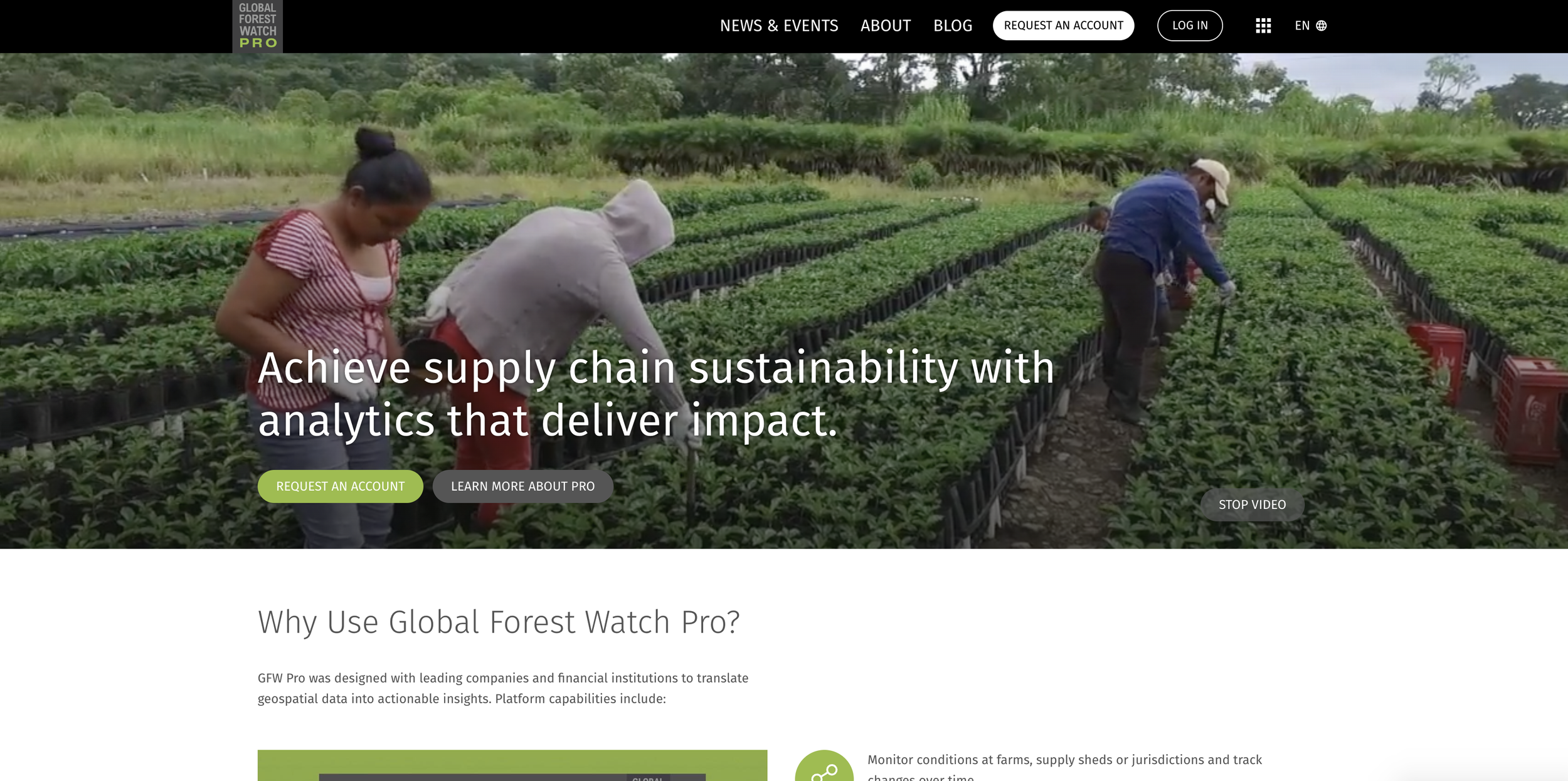Open the Blog section
1568x781 pixels.
click(953, 26)
